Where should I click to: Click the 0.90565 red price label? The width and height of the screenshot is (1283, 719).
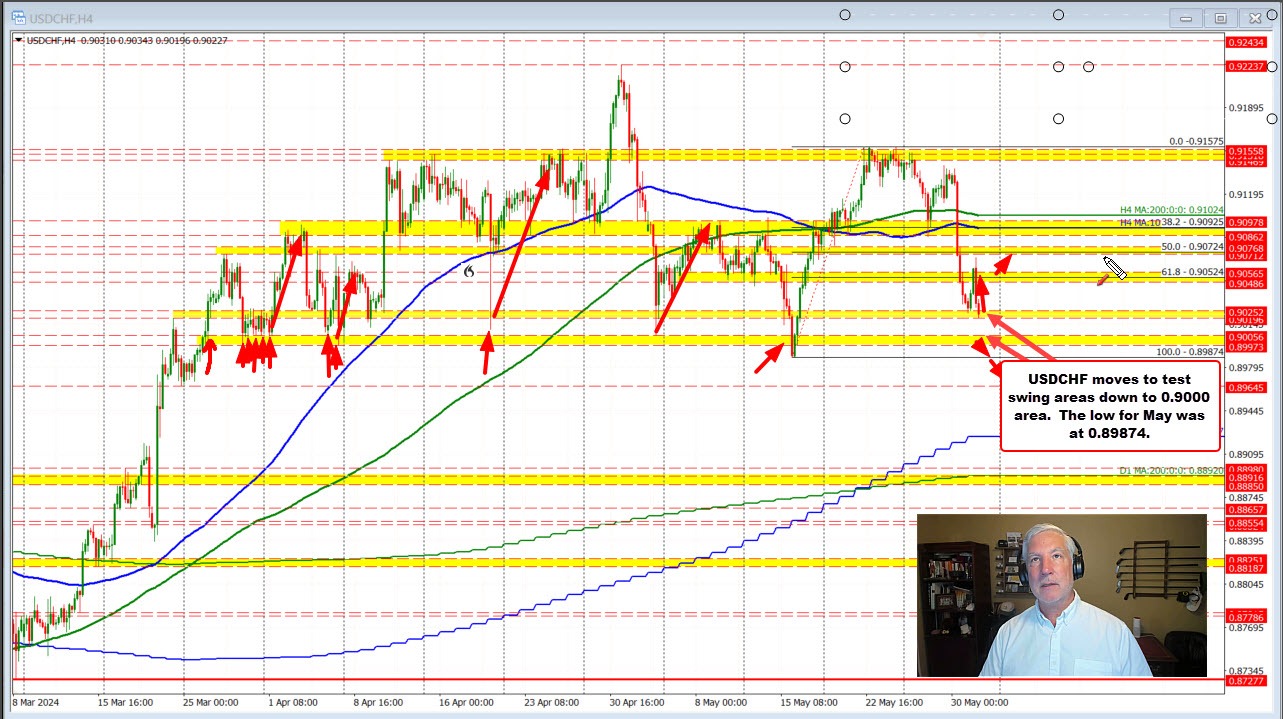pyautogui.click(x=1246, y=273)
